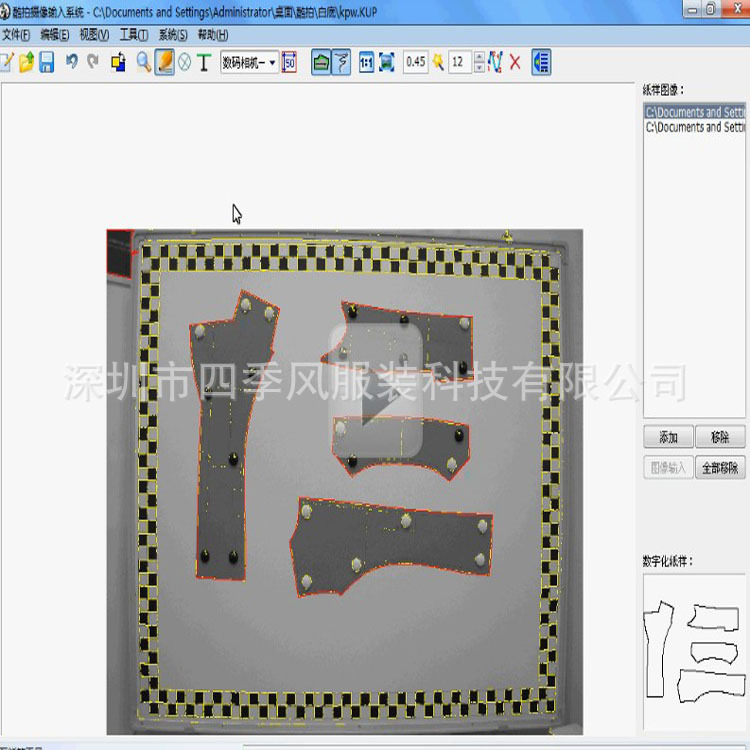The height and width of the screenshot is (750, 750).
Task: Click the digitized pattern preview thumbnail
Action: coord(695,652)
